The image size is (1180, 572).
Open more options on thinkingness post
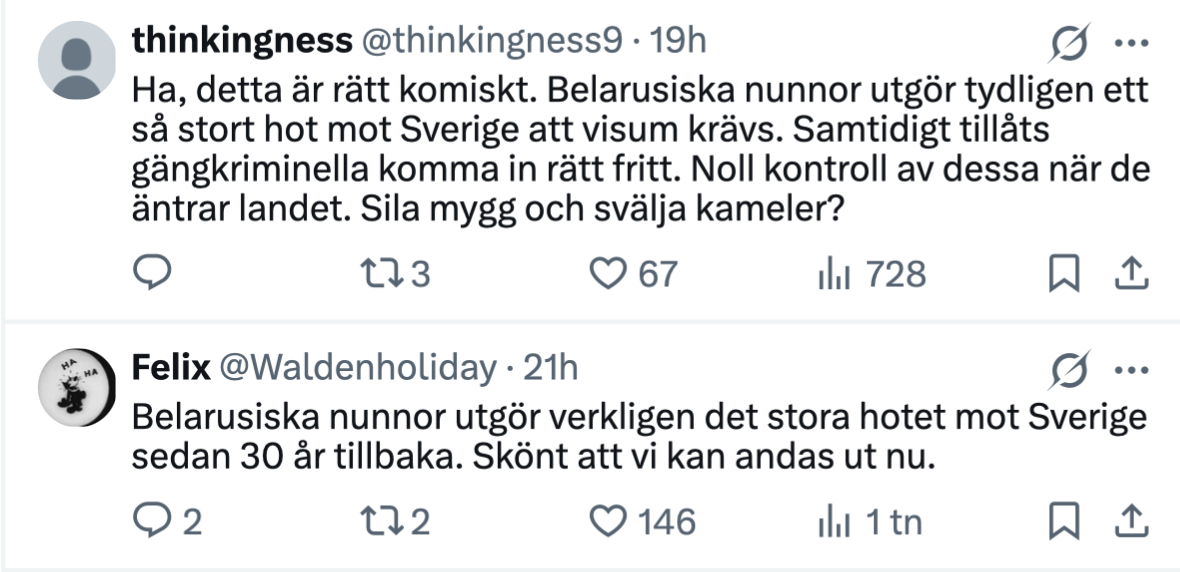pyautogui.click(x=1130, y=43)
